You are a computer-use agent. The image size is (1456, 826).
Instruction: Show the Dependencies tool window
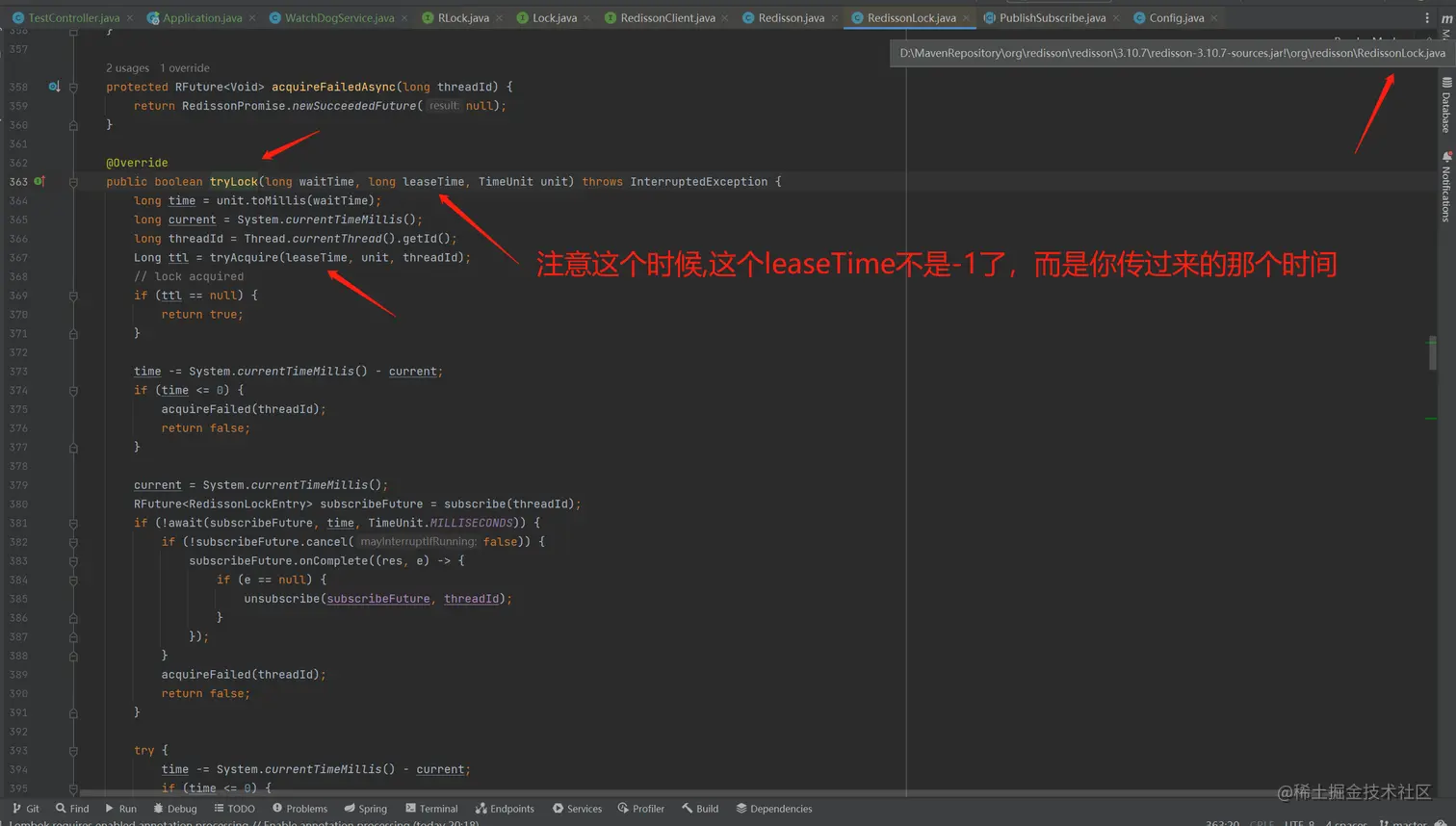[x=774, y=809]
